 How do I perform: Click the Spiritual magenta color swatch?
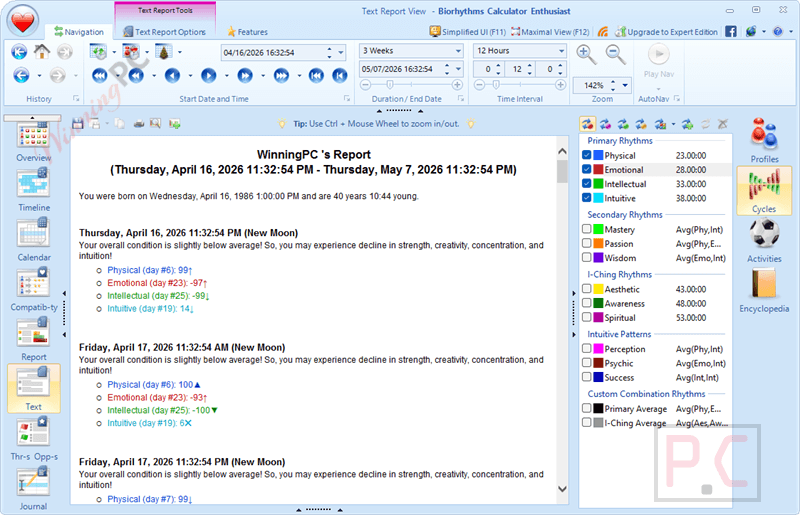click(x=598, y=317)
